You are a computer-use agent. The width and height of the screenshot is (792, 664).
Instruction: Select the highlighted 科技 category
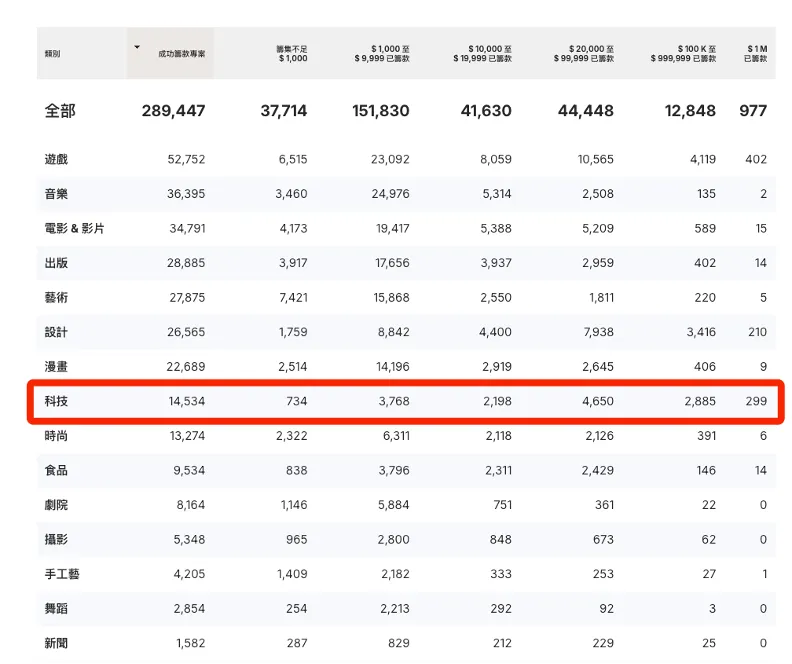coord(56,401)
